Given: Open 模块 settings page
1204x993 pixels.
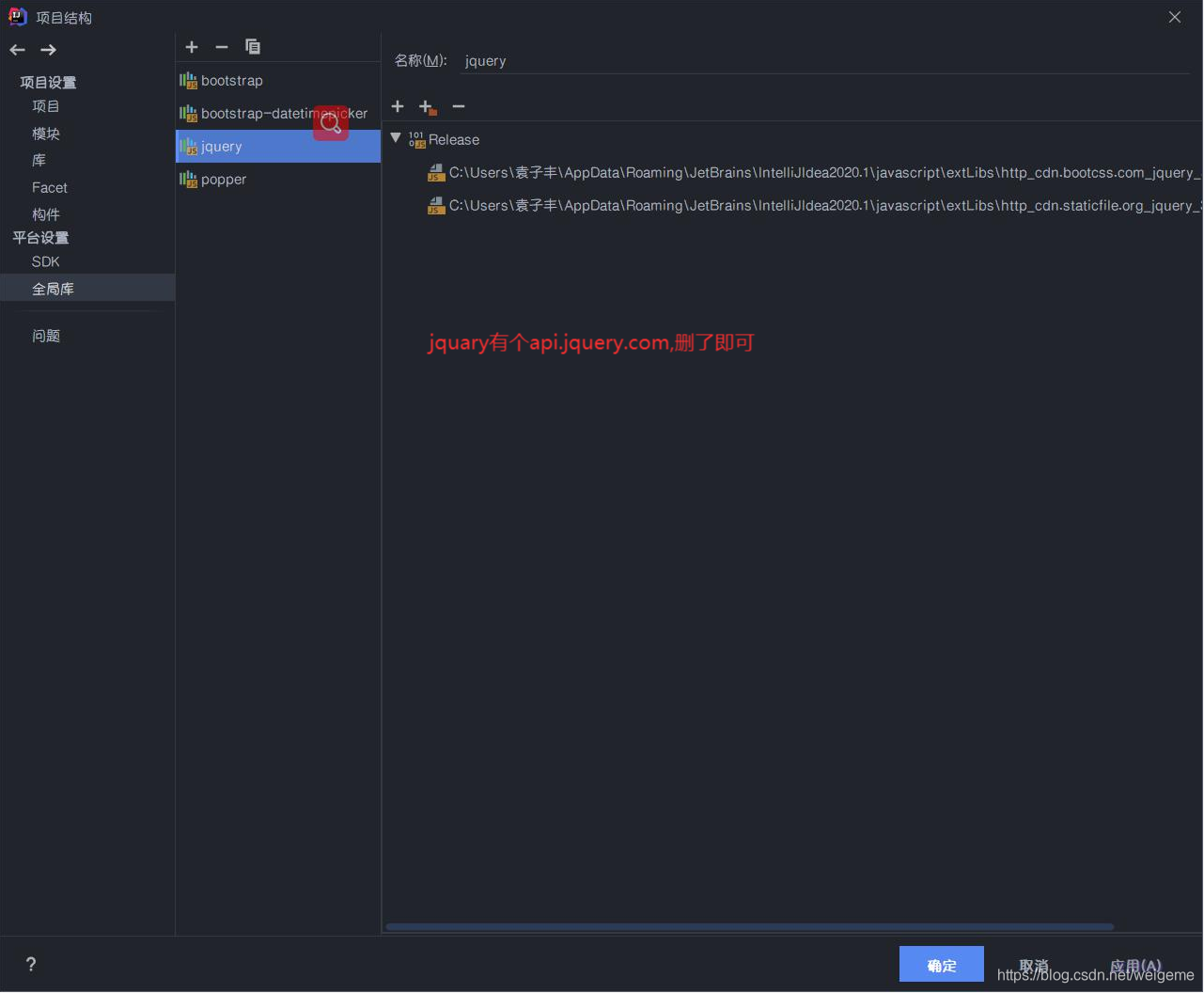Looking at the screenshot, I should pyautogui.click(x=46, y=134).
